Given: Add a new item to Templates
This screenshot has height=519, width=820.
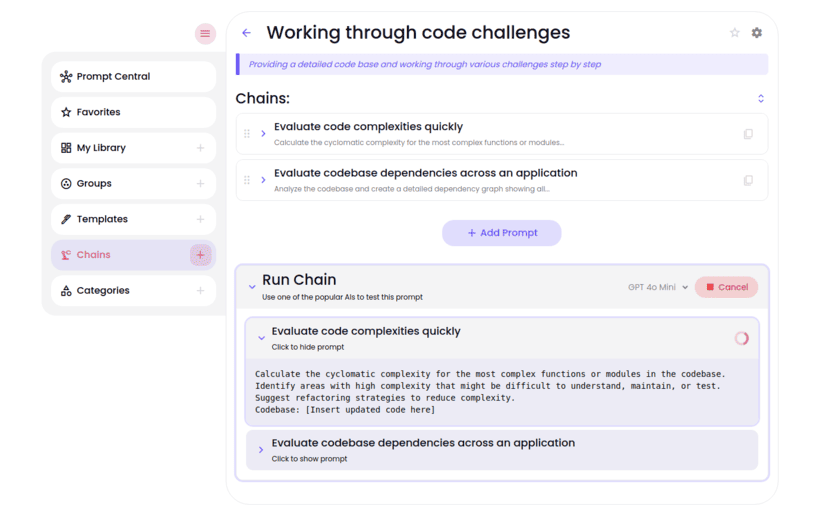Looking at the screenshot, I should click(200, 219).
